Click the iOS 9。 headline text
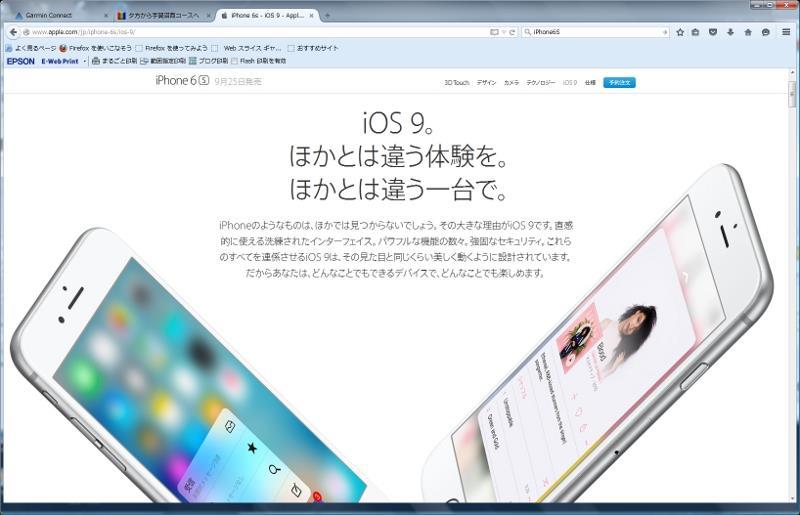This screenshot has width=800, height=515. [398, 123]
